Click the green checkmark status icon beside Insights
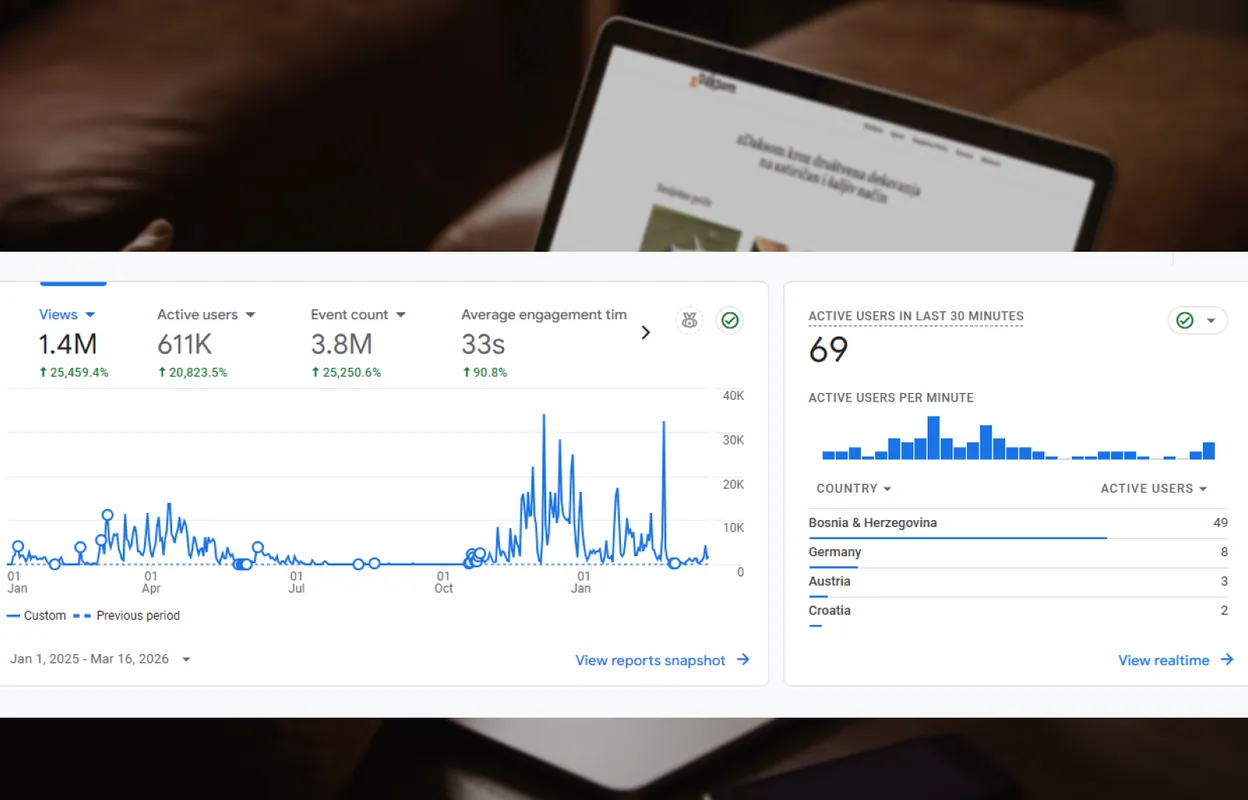Viewport: 1248px width, 800px height. pos(730,321)
